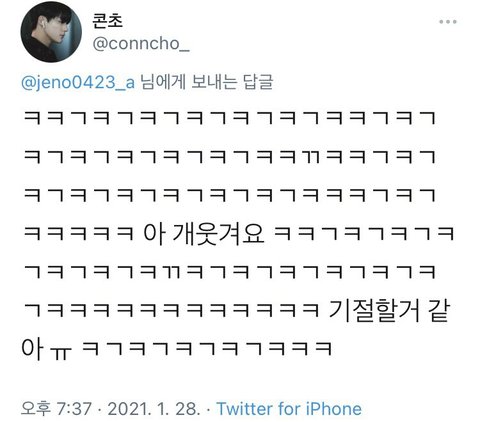Screen dimensions: 480x422
Task: Click the ㄲ character in the second text line
Action: 311,157
